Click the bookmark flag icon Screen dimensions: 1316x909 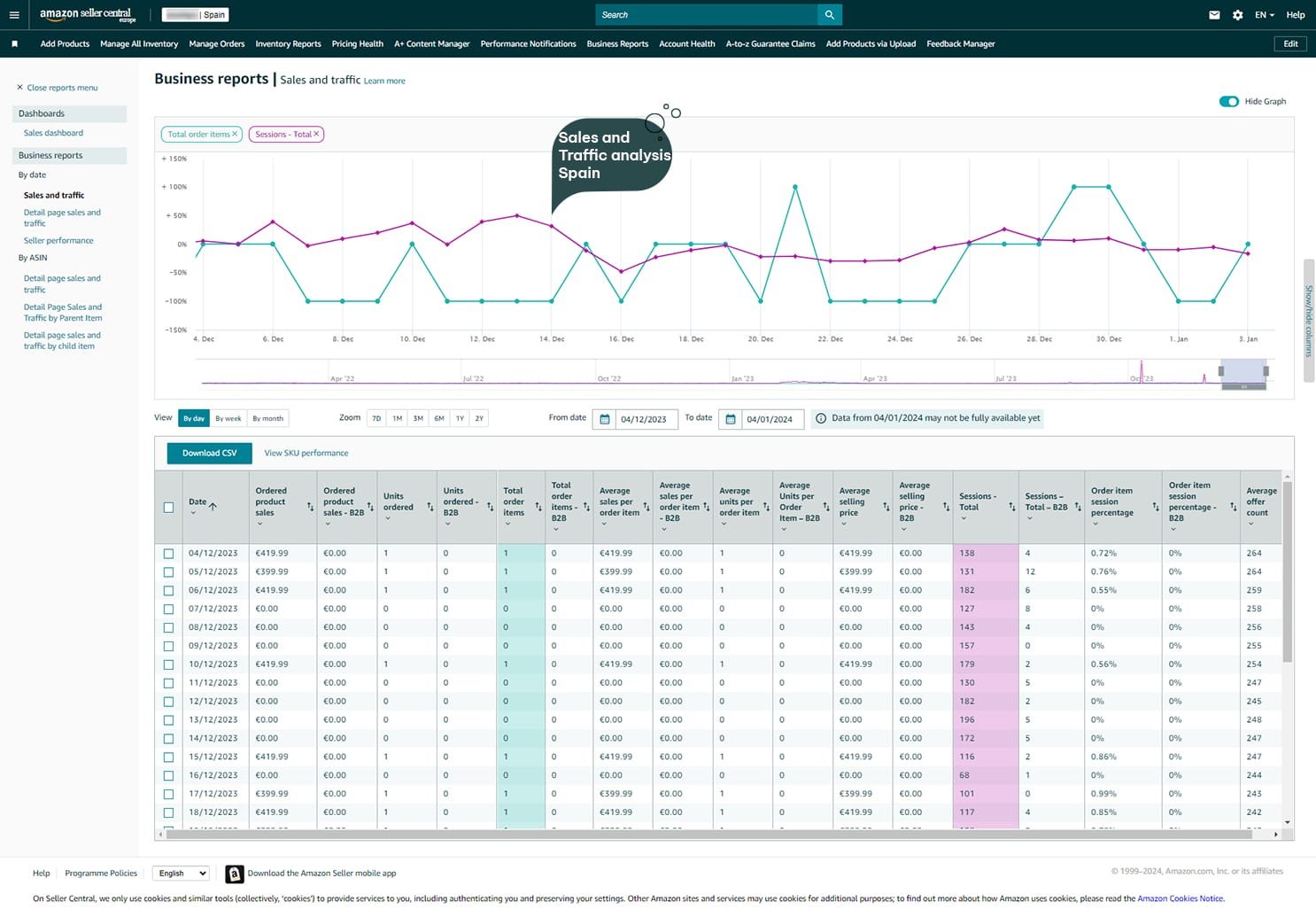(14, 43)
